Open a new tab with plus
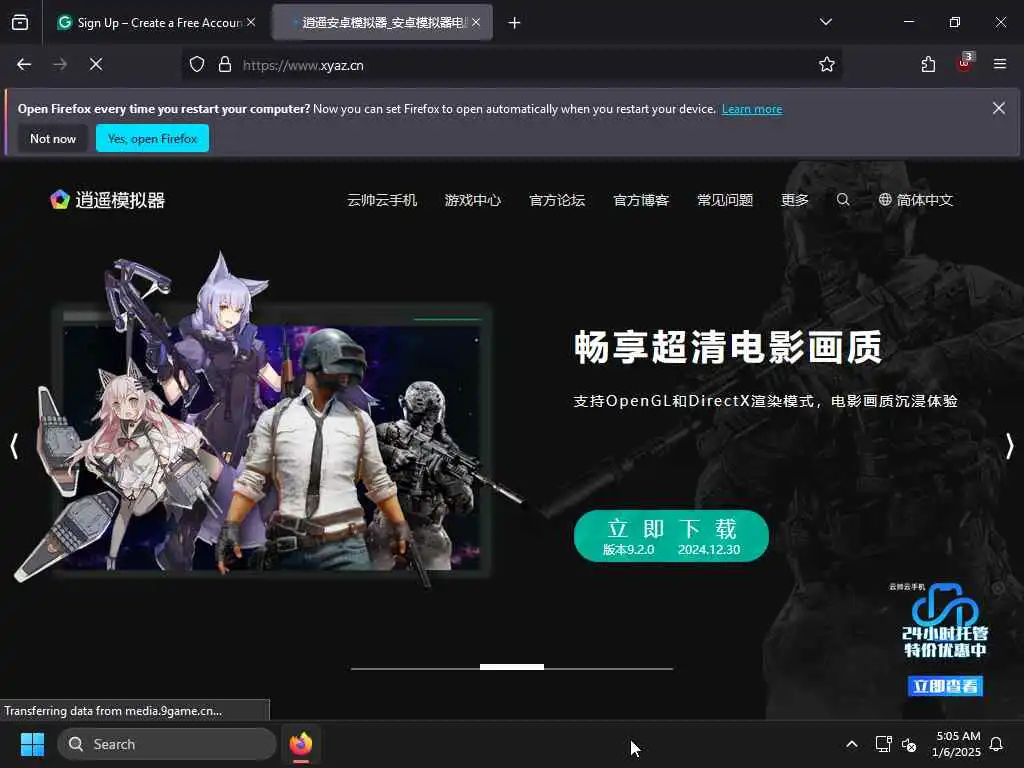Screen dimensions: 1024x768 click(x=515, y=23)
